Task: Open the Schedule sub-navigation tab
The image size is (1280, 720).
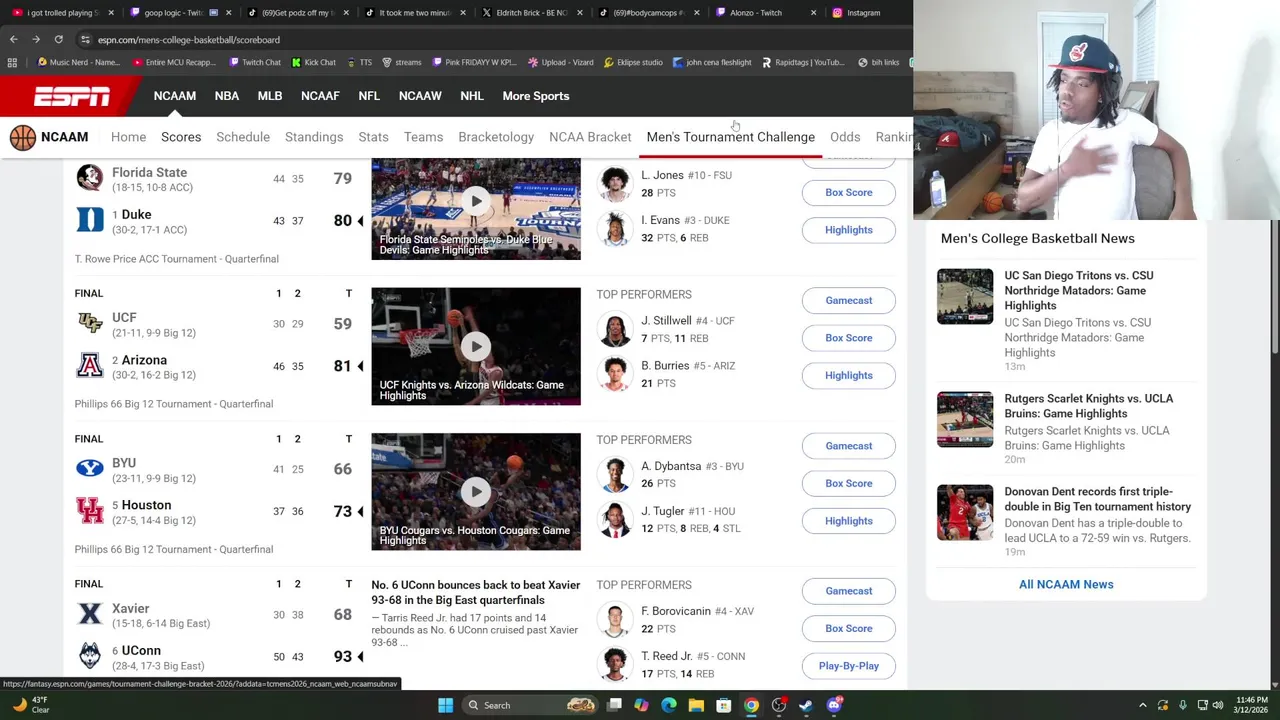Action: pyautogui.click(x=243, y=137)
